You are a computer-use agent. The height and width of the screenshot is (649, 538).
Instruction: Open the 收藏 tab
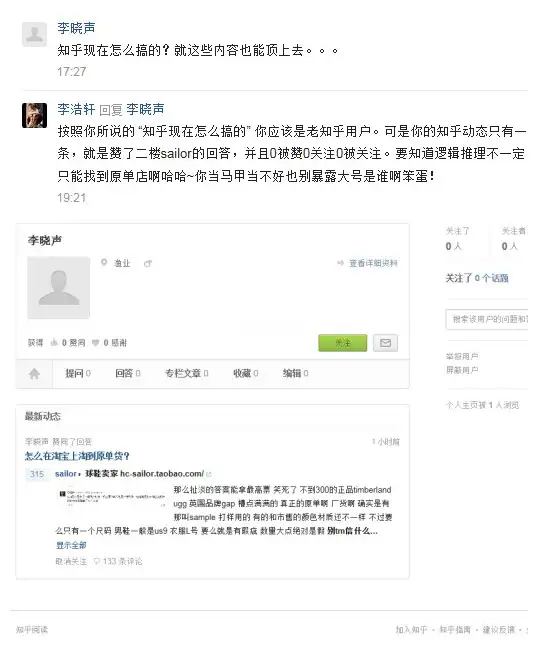(x=246, y=373)
